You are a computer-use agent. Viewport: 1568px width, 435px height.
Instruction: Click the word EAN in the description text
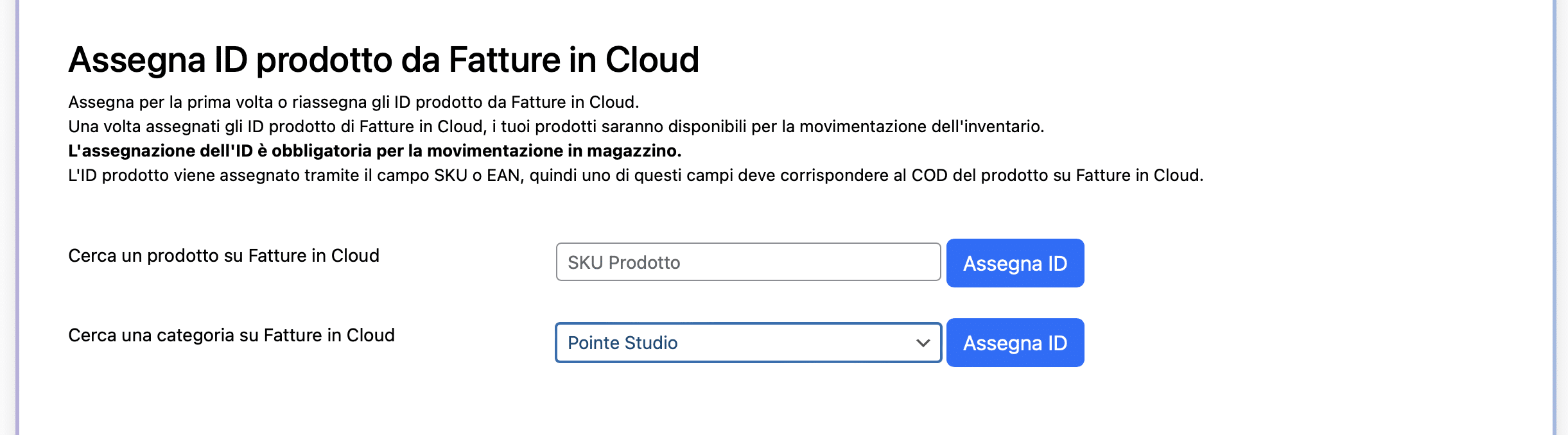tap(504, 175)
